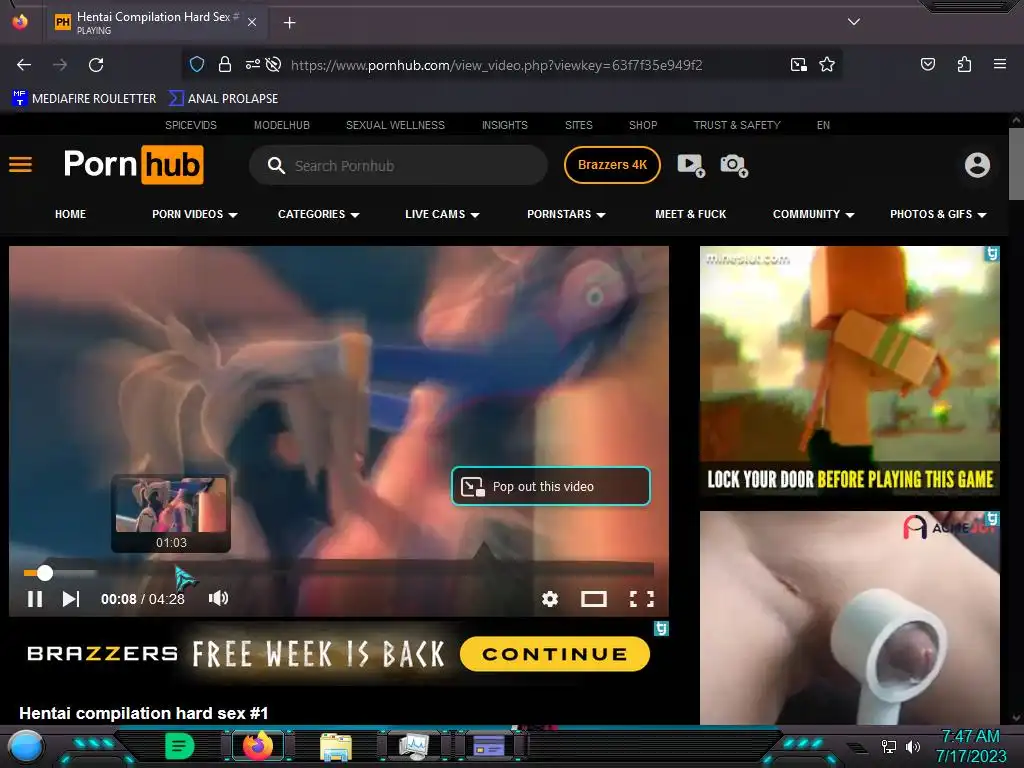1024x768 pixels.
Task: Open the Start menu orb
Action: pyautogui.click(x=26, y=746)
